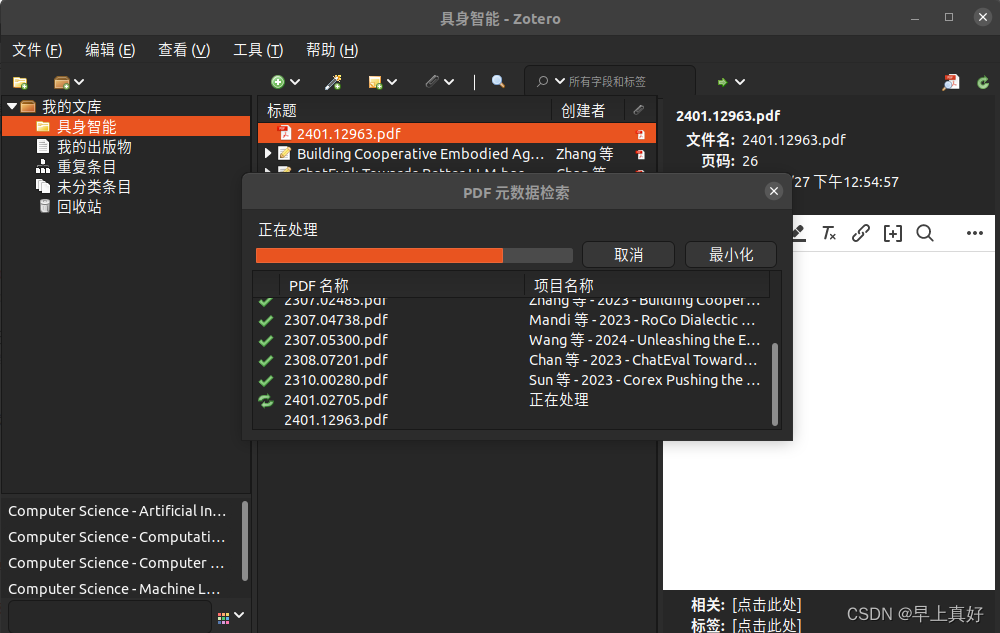Close the PDF 元数据检索 dialog
The width and height of the screenshot is (1000, 633).
coord(774,191)
